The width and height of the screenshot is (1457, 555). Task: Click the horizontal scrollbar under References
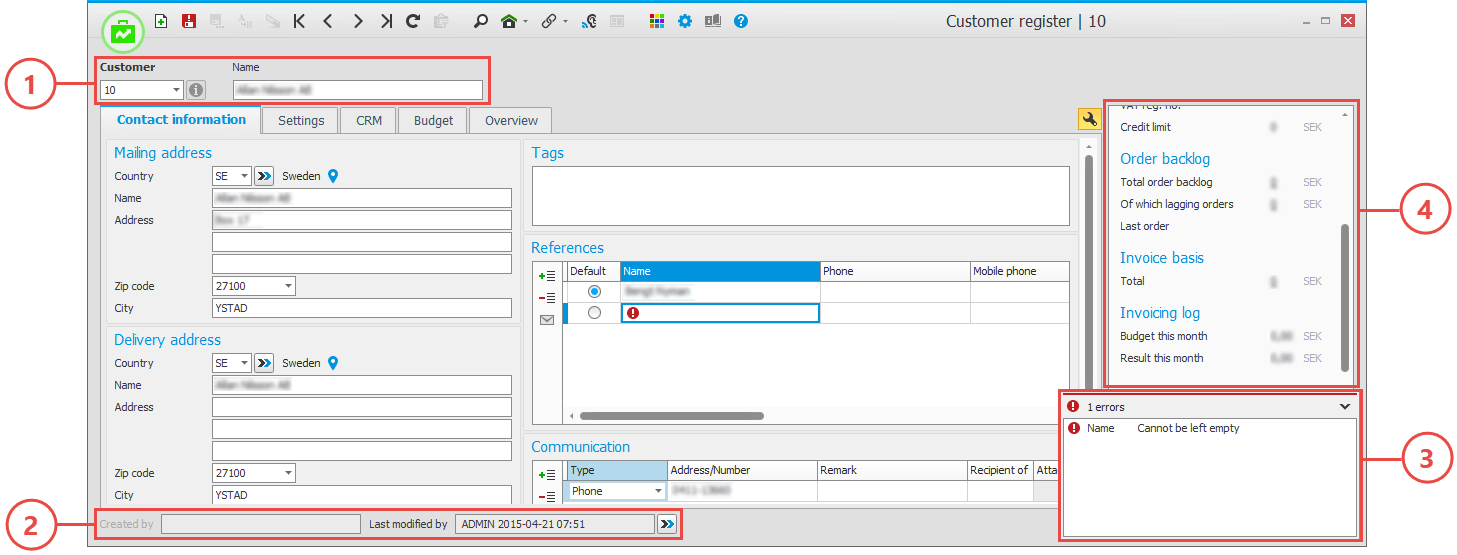[x=672, y=416]
